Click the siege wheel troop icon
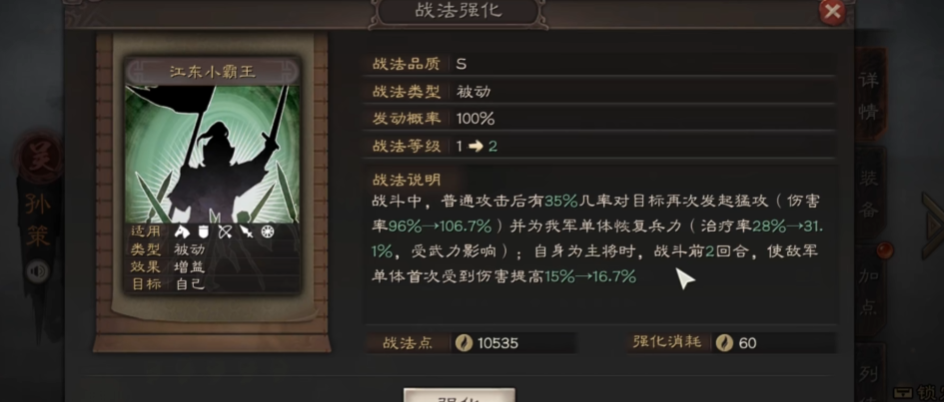The height and width of the screenshot is (402, 944). [x=267, y=232]
